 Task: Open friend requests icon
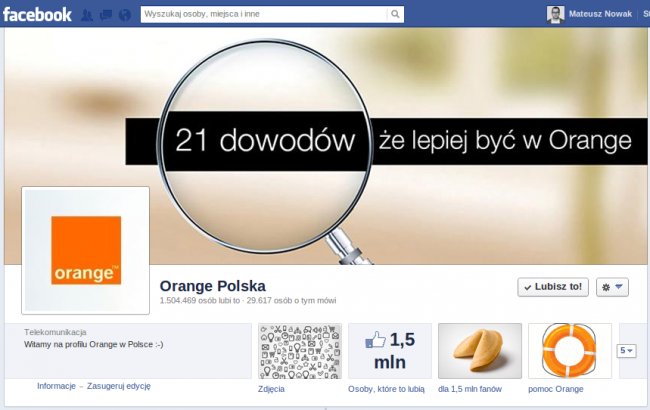click(87, 15)
